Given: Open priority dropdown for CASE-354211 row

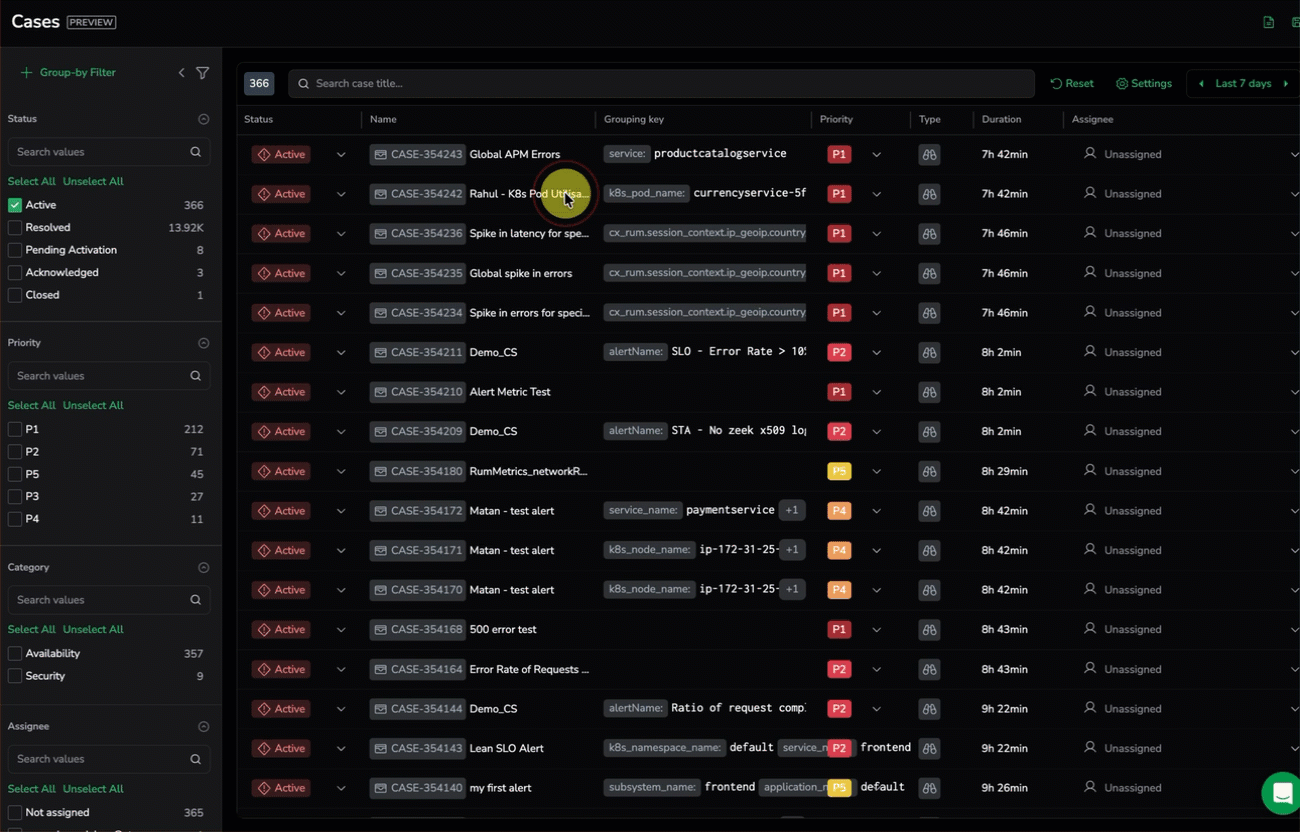Looking at the screenshot, I should click(x=876, y=352).
